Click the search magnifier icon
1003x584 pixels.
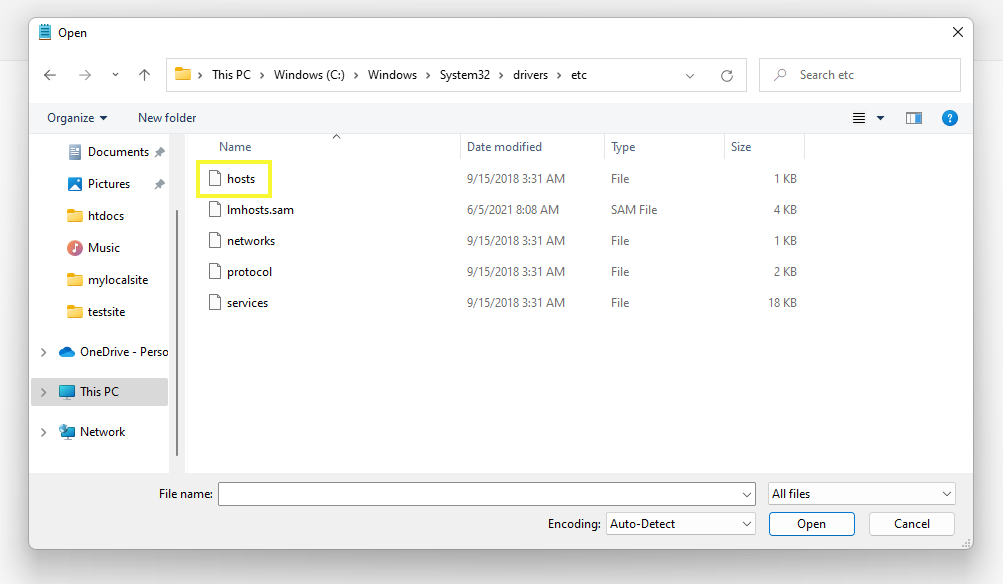[x=780, y=75]
